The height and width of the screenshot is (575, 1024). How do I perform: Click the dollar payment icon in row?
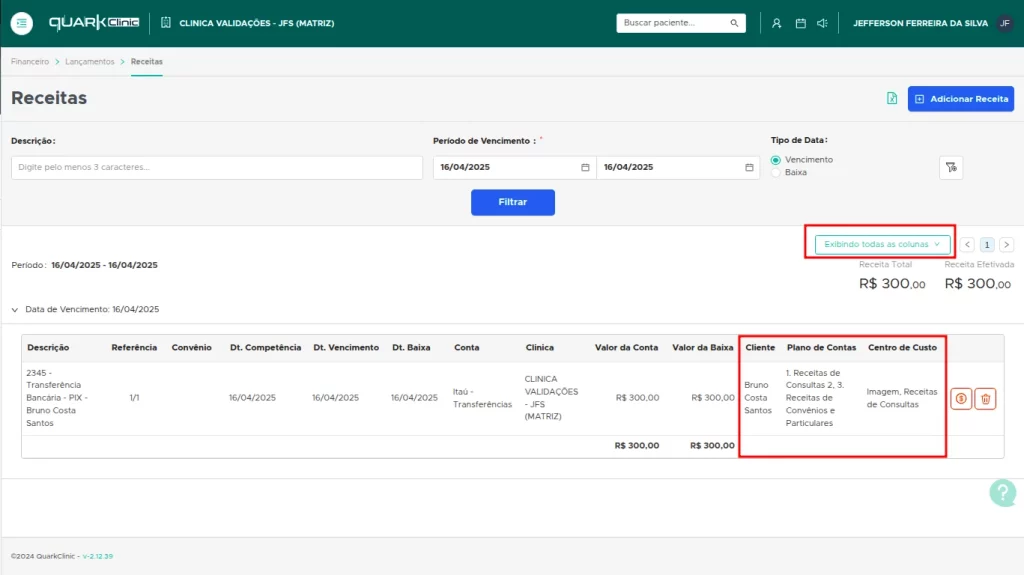pos(961,399)
